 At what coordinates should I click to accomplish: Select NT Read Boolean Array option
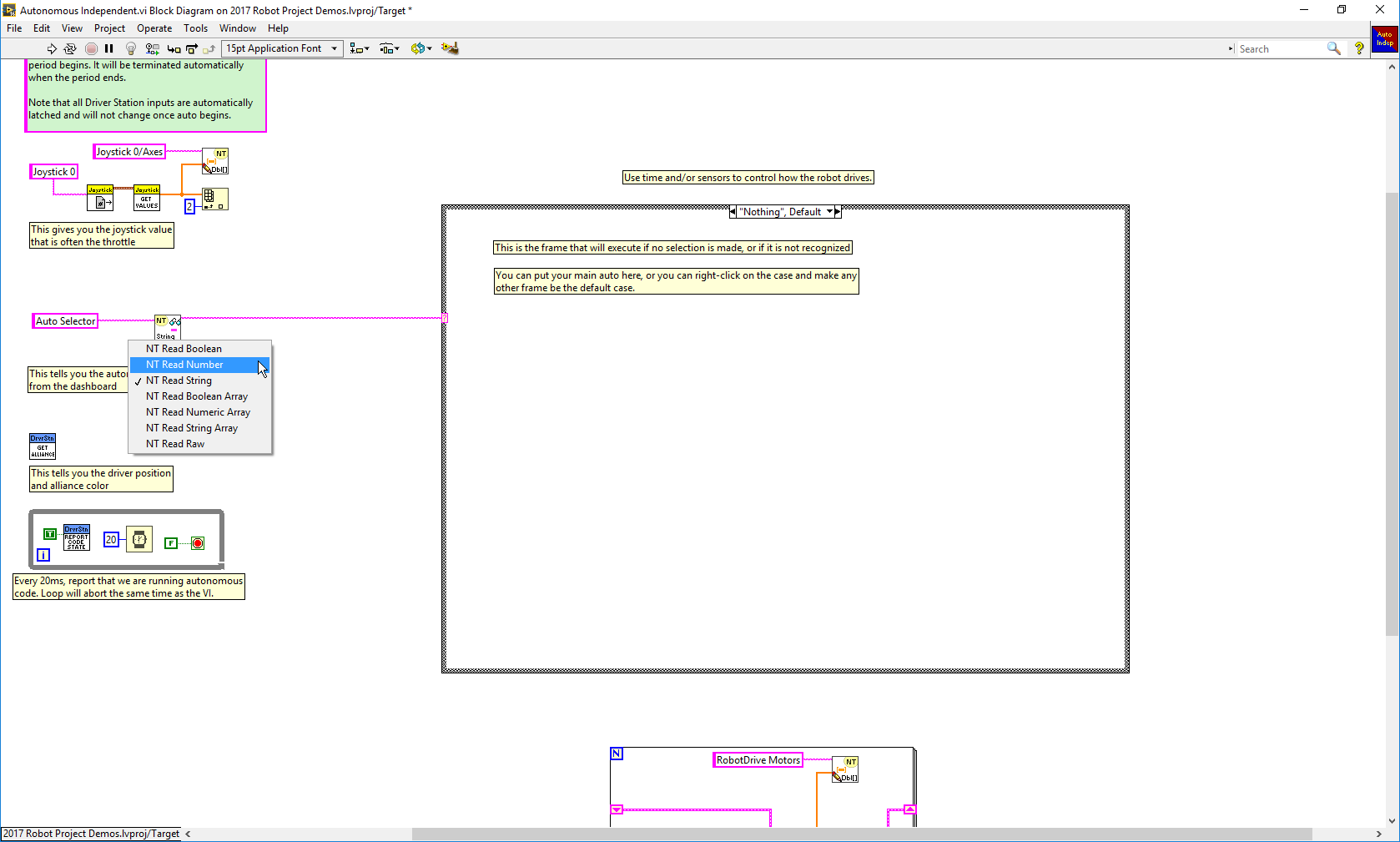[x=200, y=396]
